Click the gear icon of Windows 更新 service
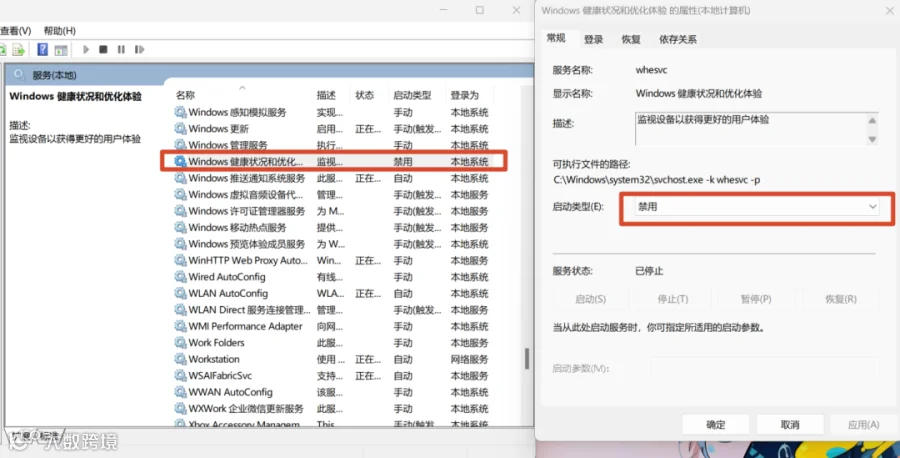This screenshot has height=458, width=900. (180, 129)
